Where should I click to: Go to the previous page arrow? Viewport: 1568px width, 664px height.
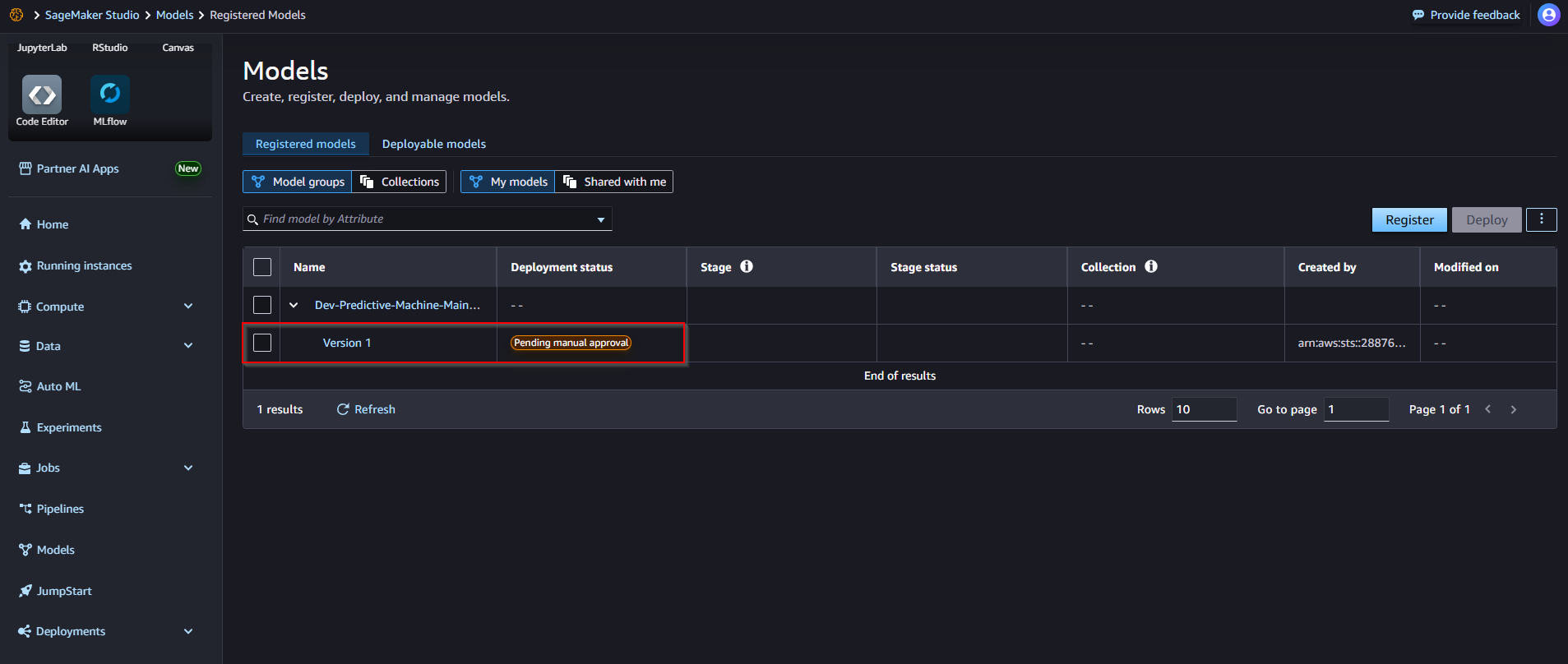coord(1488,409)
